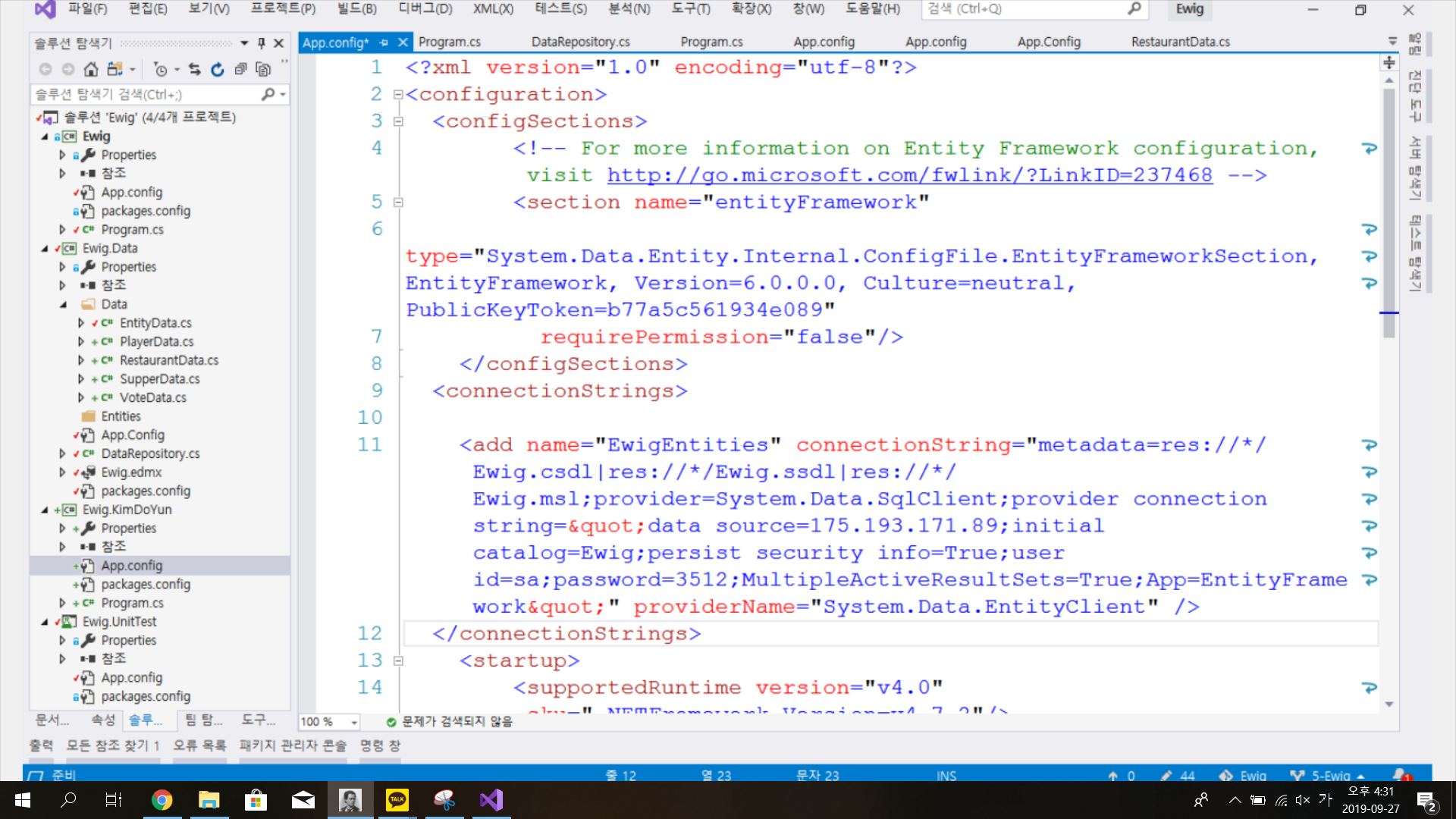Click the pending changes filter clock icon
Image resolution: width=1456 pixels, height=819 pixels.
(x=160, y=70)
